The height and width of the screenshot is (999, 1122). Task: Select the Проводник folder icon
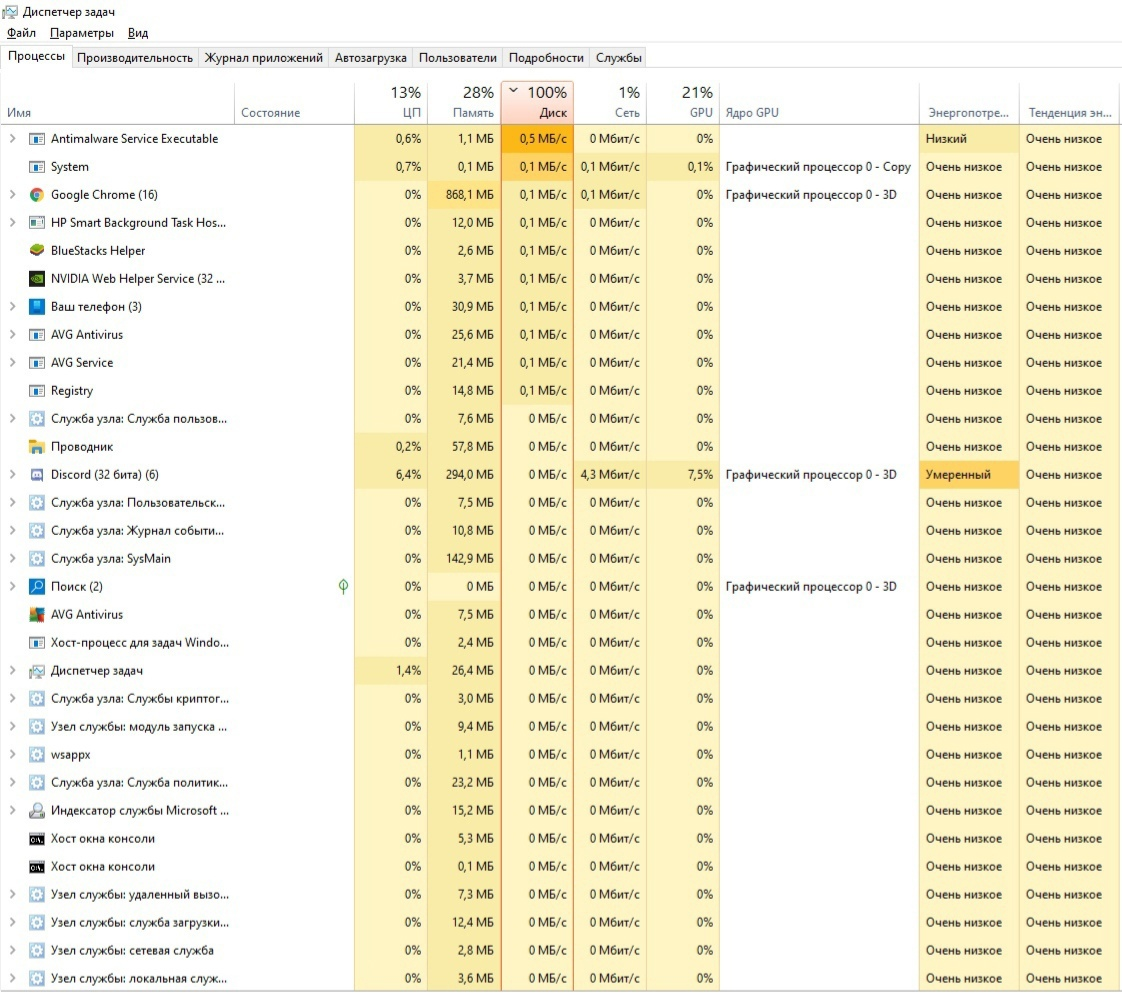tap(36, 447)
